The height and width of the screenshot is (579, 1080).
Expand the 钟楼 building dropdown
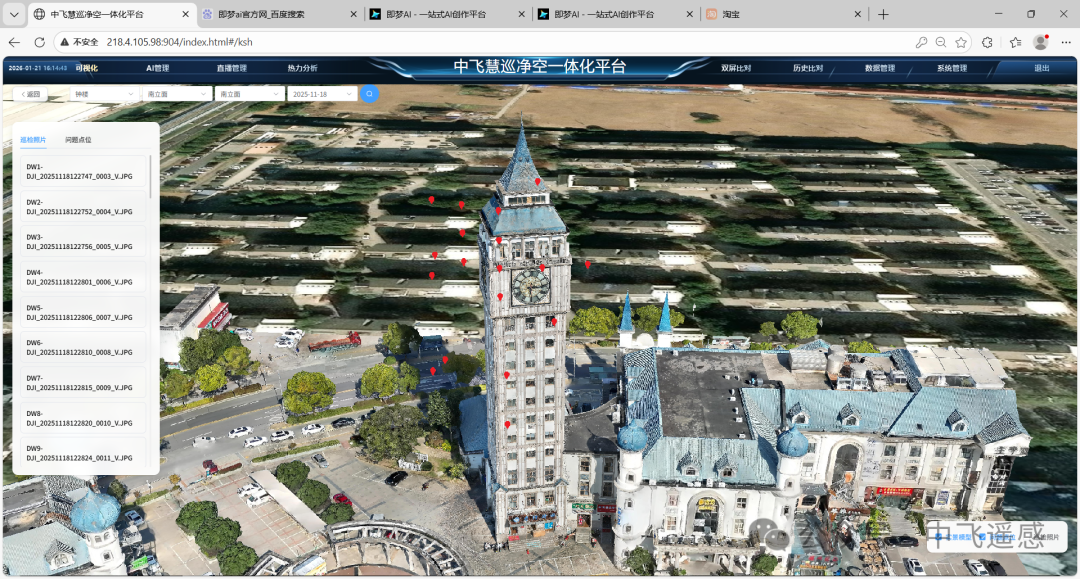pos(104,93)
